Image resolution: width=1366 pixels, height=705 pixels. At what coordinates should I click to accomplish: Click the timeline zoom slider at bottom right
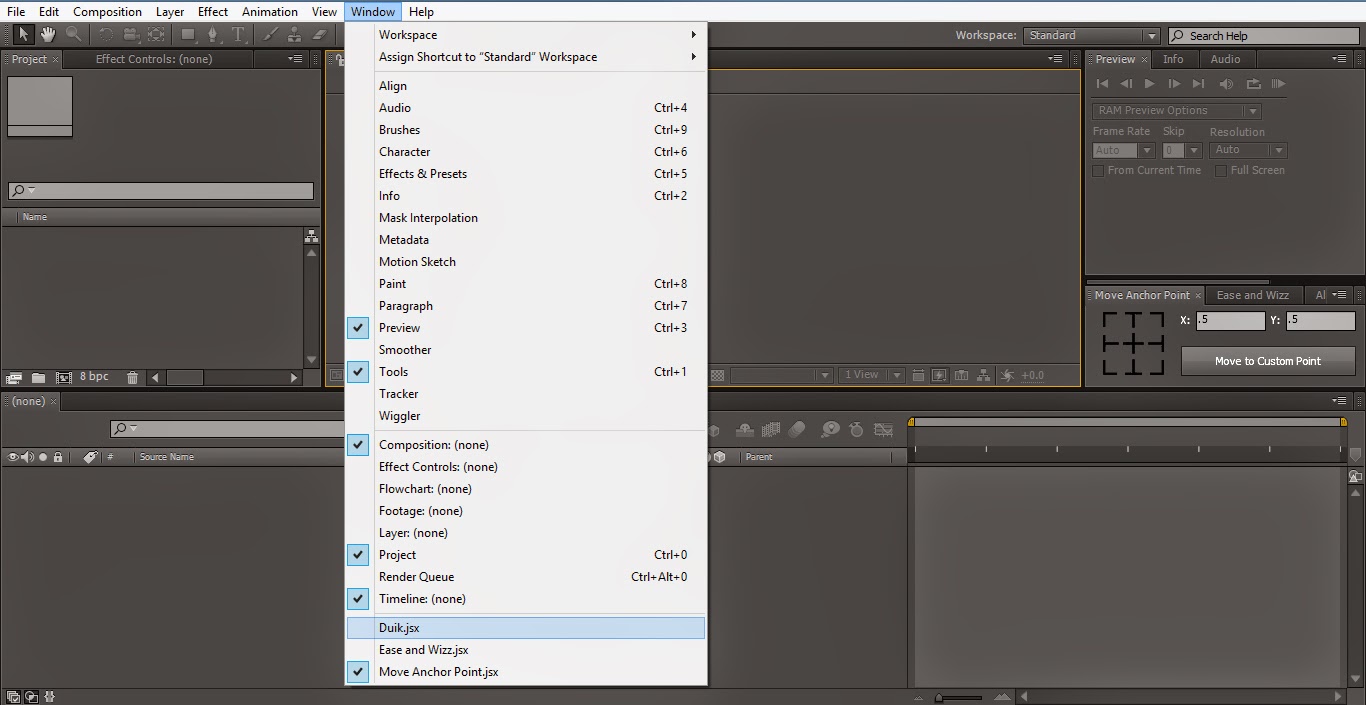point(940,698)
